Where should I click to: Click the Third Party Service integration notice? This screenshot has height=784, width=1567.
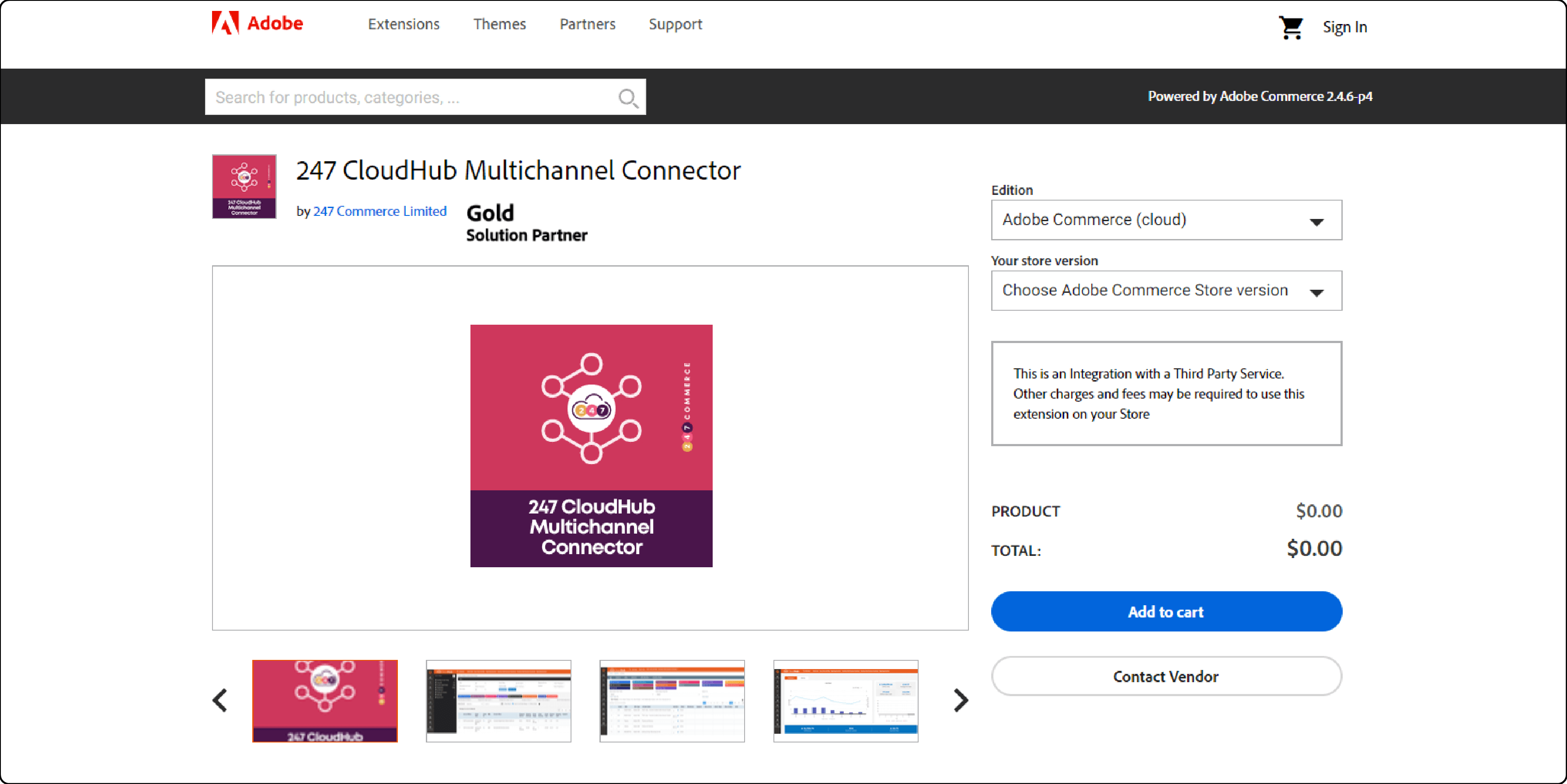tap(1166, 393)
